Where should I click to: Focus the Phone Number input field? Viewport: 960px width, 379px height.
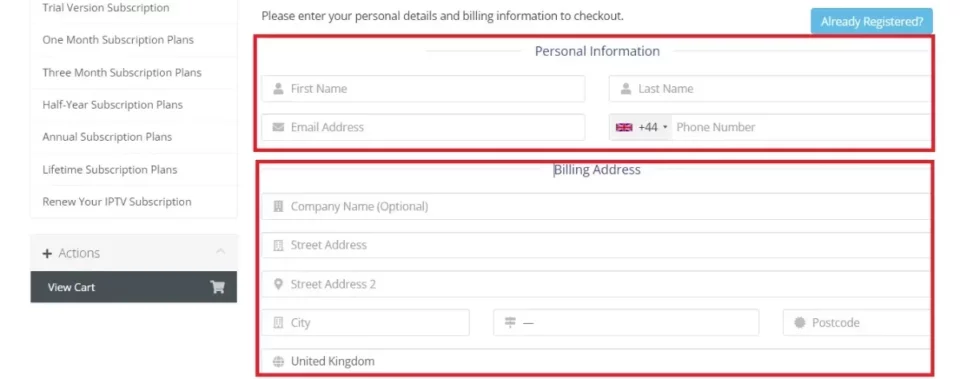click(801, 127)
